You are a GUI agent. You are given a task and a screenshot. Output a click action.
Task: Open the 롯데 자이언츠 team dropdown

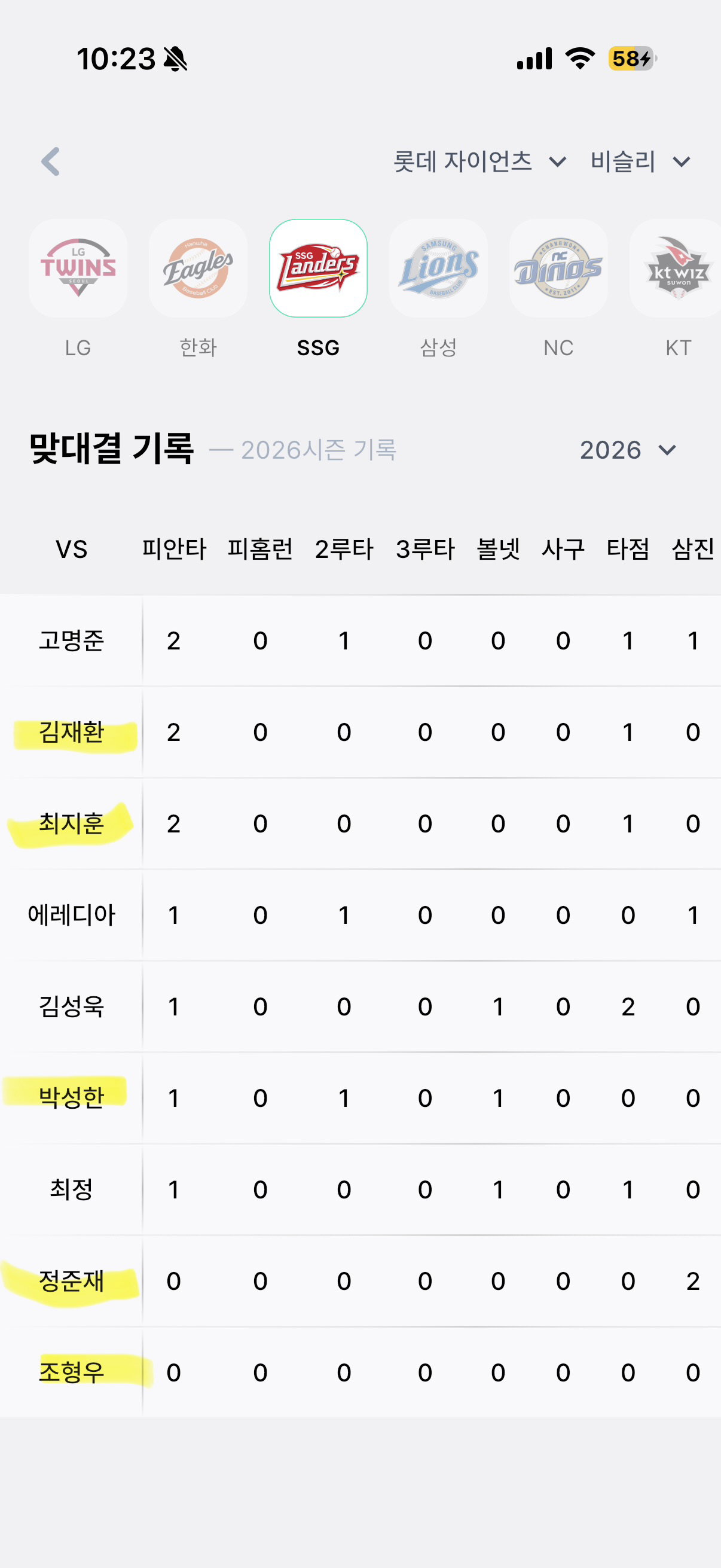click(x=480, y=161)
